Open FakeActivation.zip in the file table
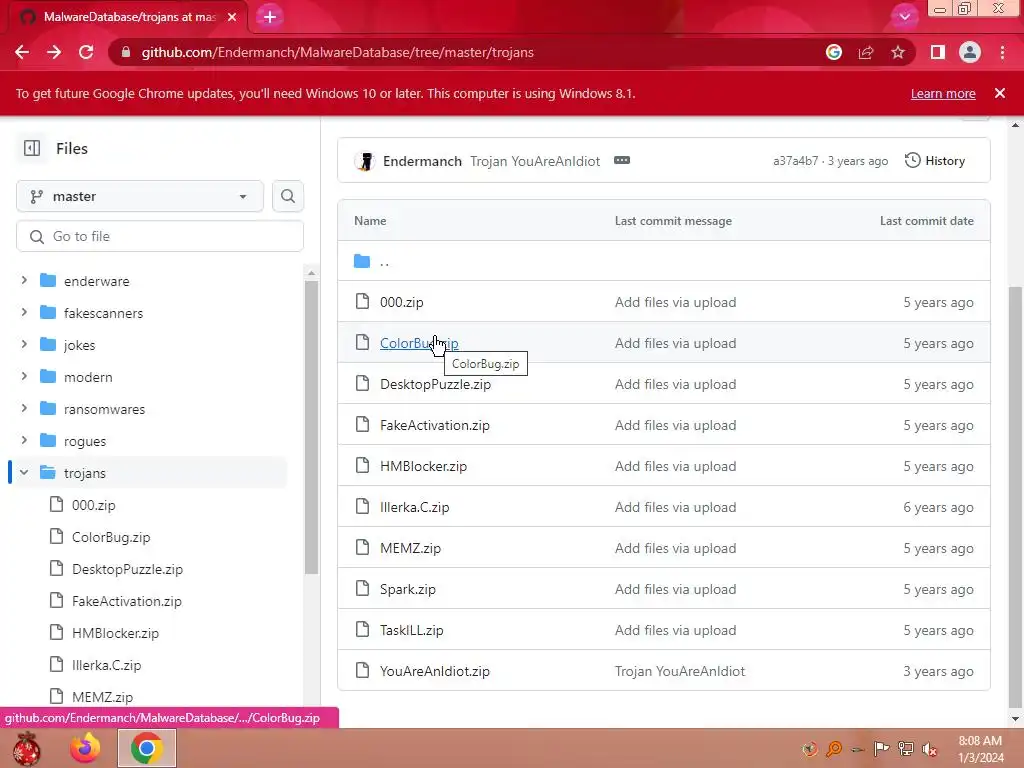Screen dimensions: 1024x768 point(435,425)
